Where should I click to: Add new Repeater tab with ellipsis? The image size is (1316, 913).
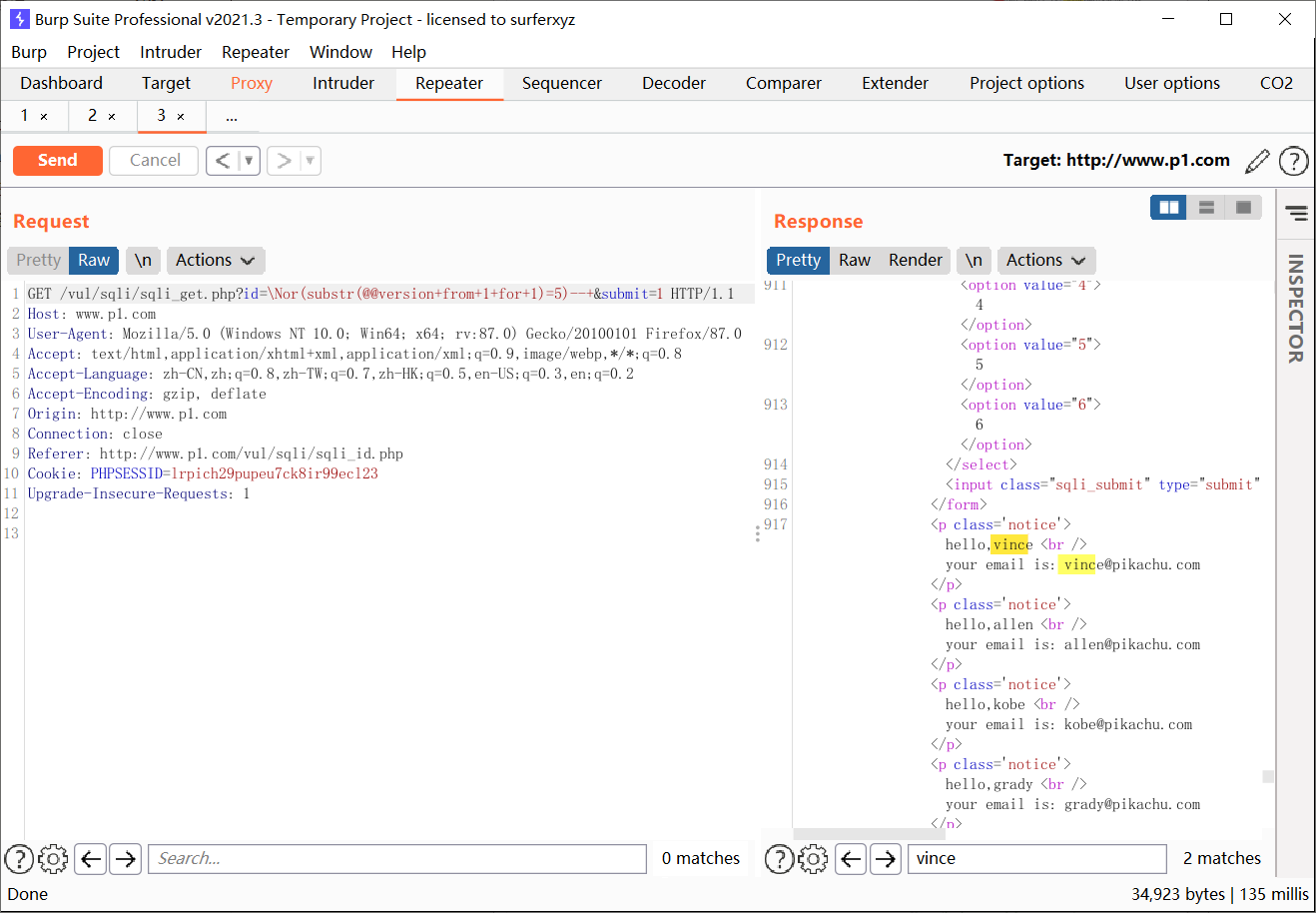(x=232, y=117)
